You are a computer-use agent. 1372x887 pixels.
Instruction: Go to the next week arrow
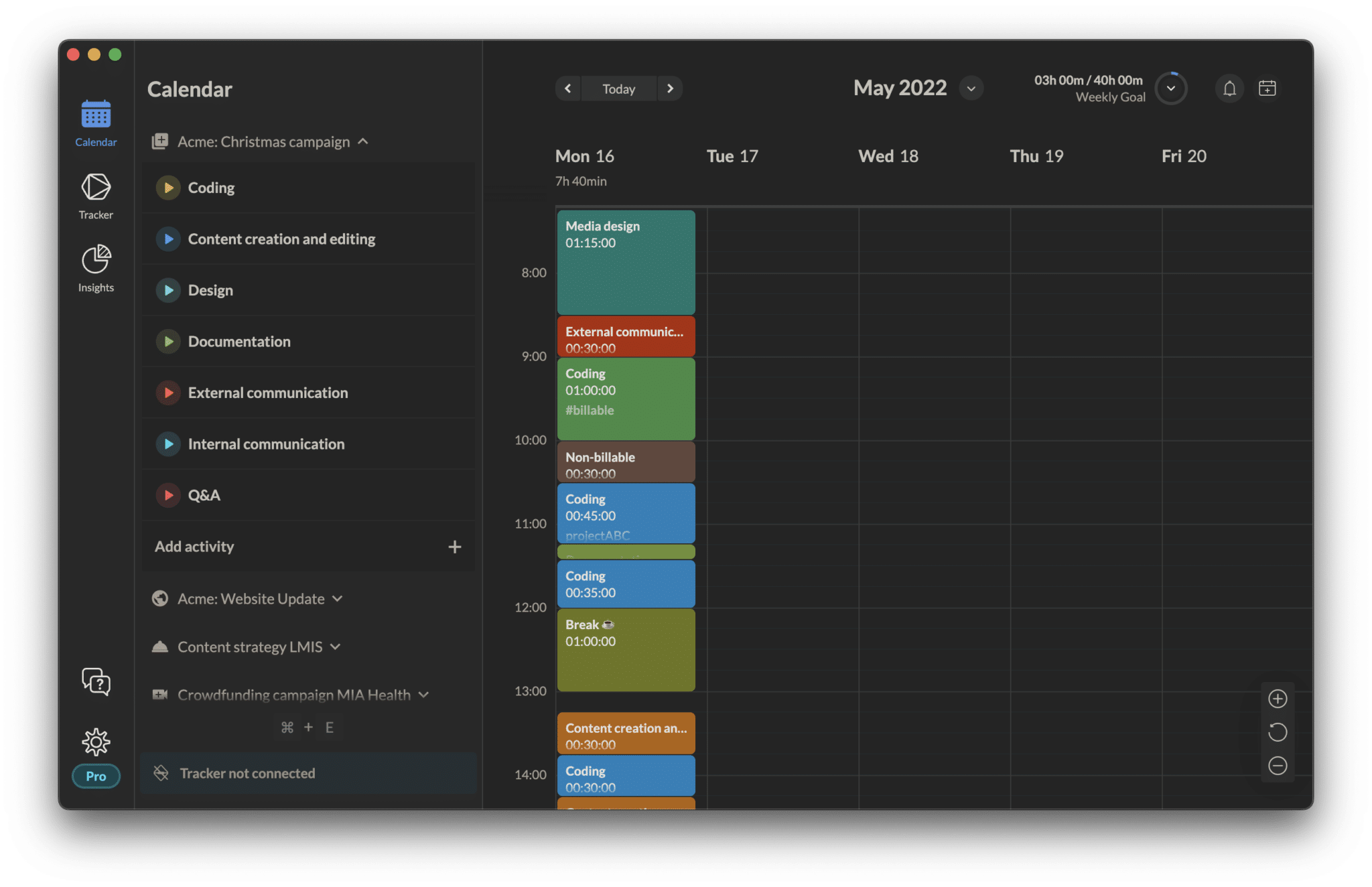click(x=670, y=88)
